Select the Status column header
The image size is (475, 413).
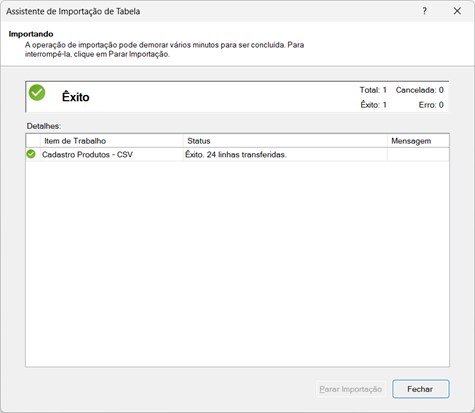click(285, 141)
